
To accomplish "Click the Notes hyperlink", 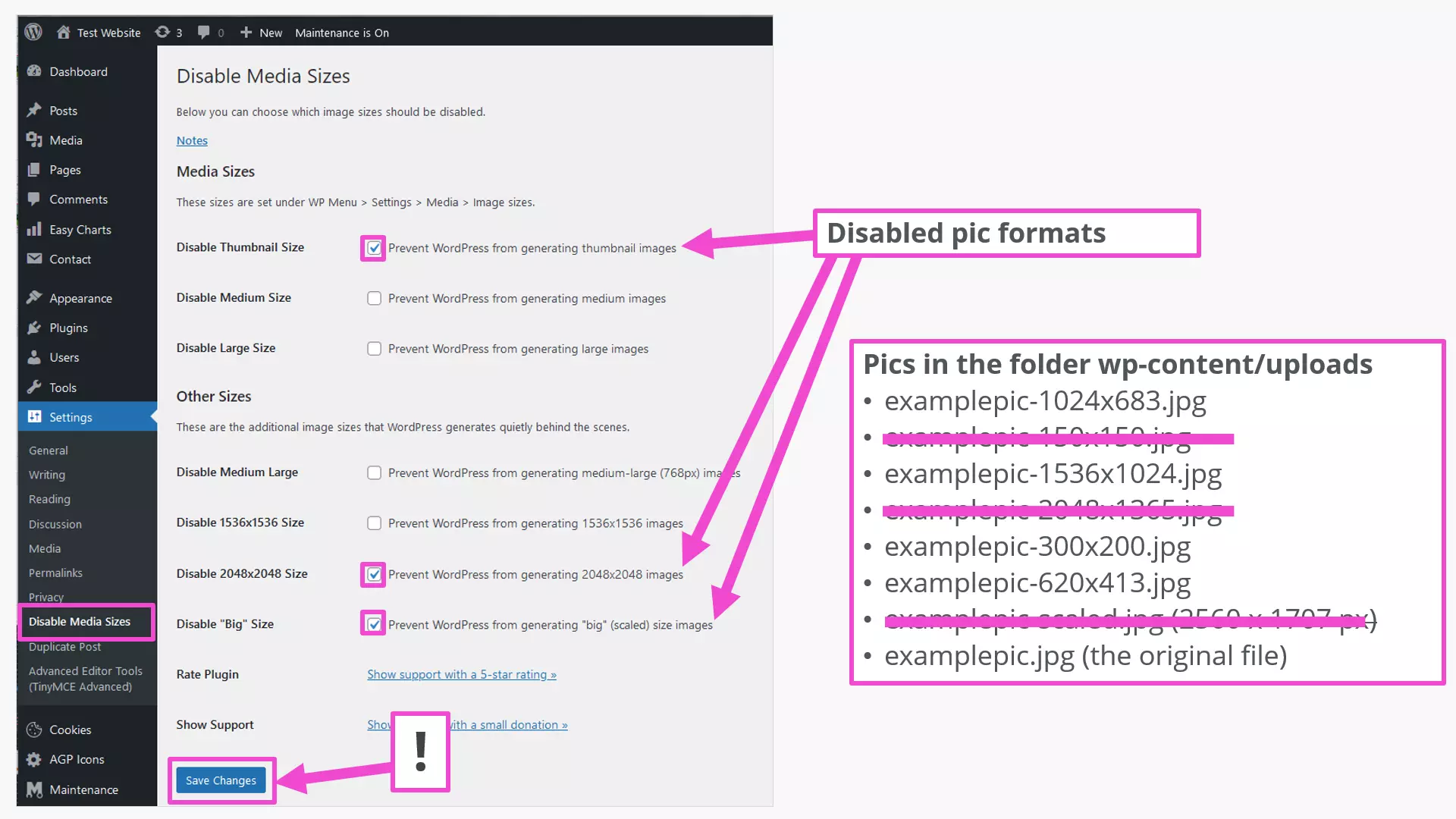I will click(192, 140).
